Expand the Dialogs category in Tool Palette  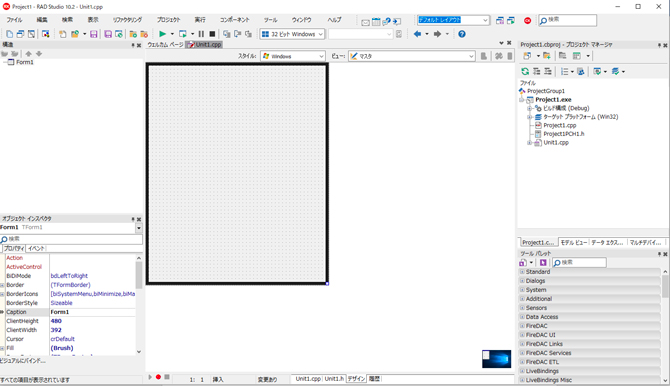pos(522,281)
